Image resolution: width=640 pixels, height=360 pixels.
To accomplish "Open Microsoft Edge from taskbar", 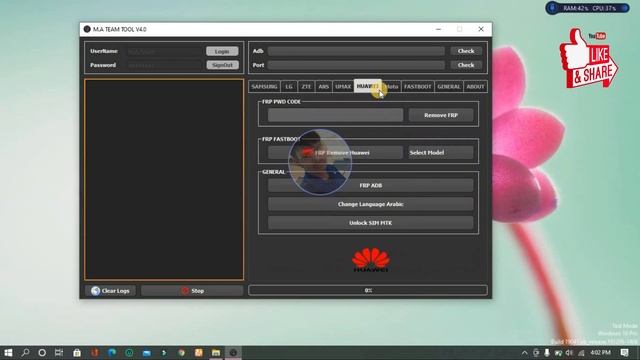I will tap(112, 353).
